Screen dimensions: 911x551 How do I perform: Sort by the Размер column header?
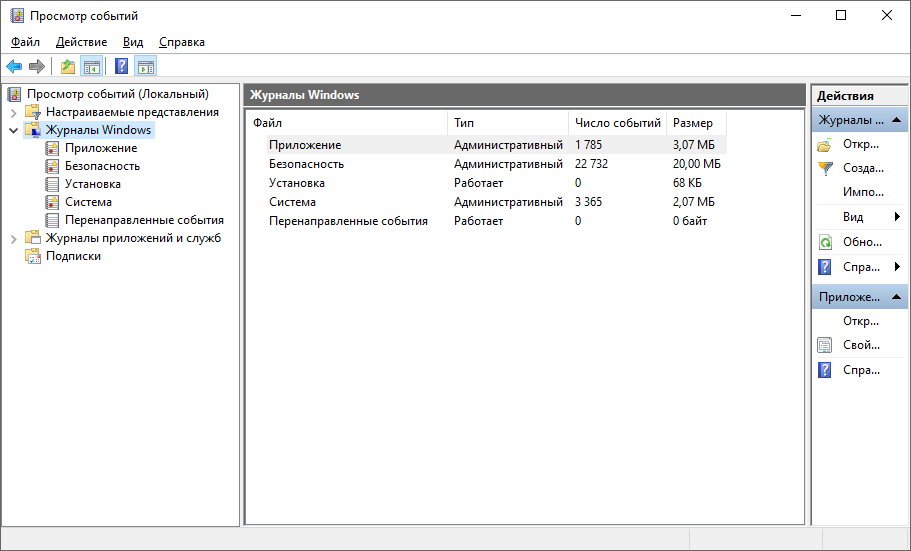(x=696, y=123)
